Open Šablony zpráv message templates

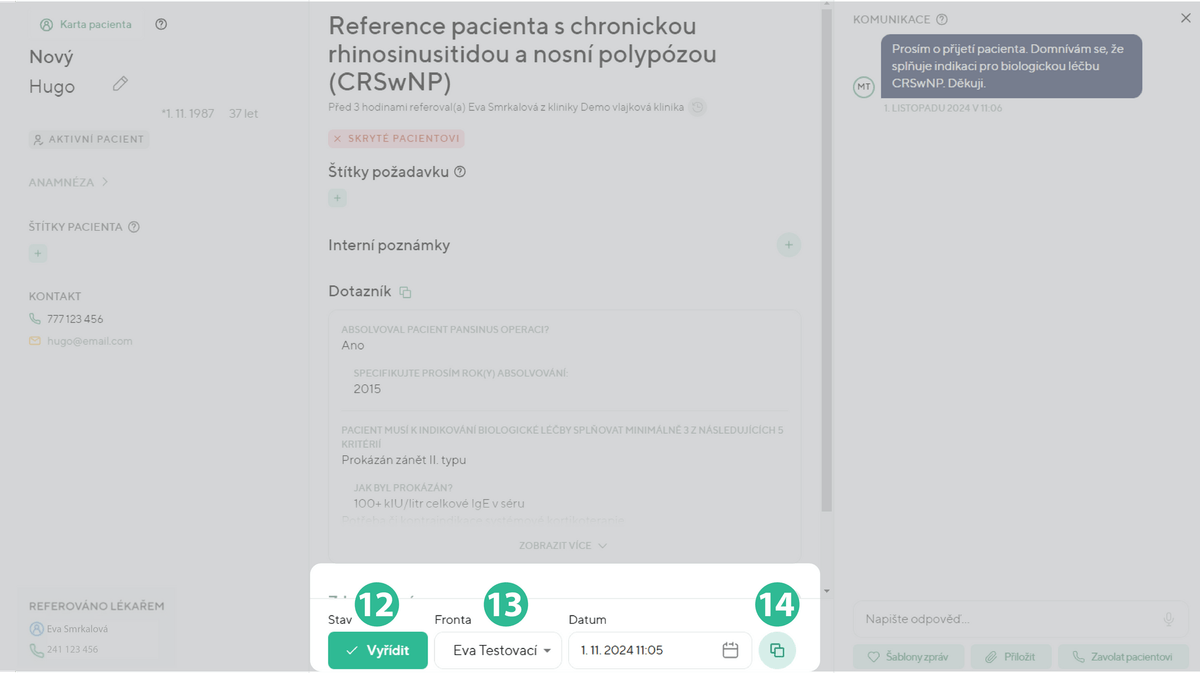pyautogui.click(x=908, y=657)
